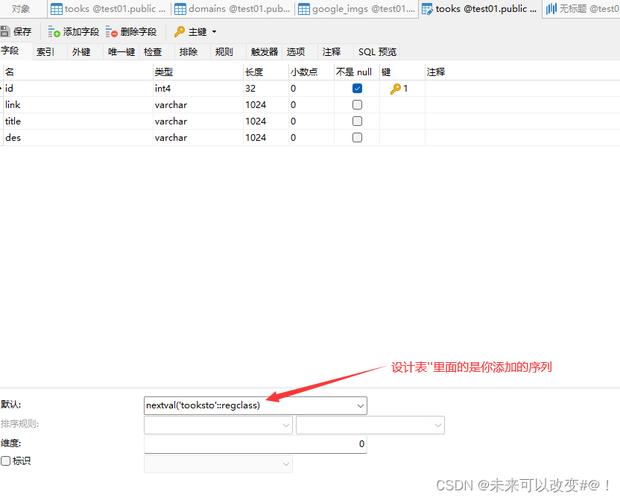Viewport: 620px width, 500px height.
Task: Click the Save (保存) toolbar button
Action: tap(16, 32)
